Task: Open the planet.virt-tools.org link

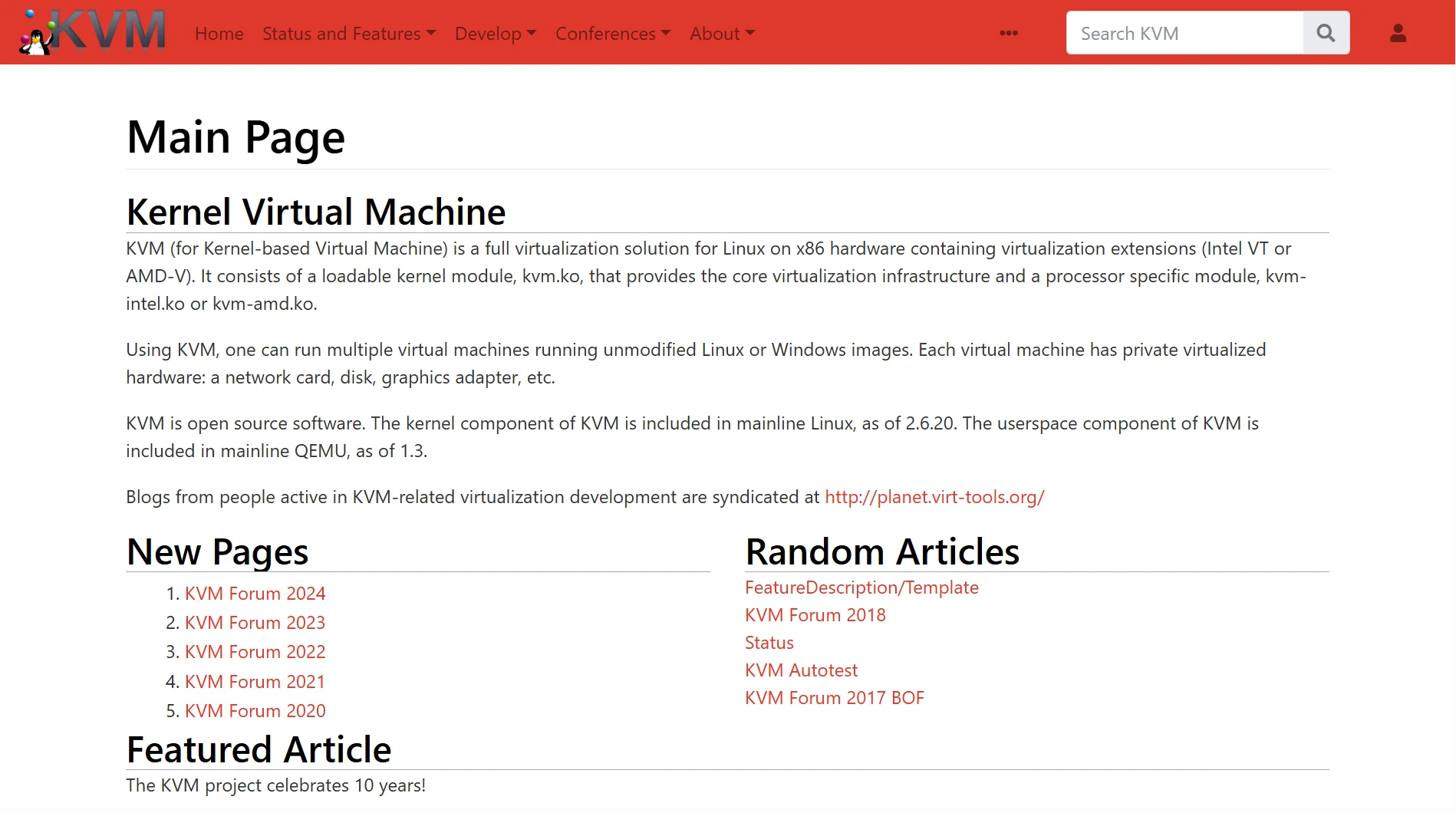Action: [934, 497]
